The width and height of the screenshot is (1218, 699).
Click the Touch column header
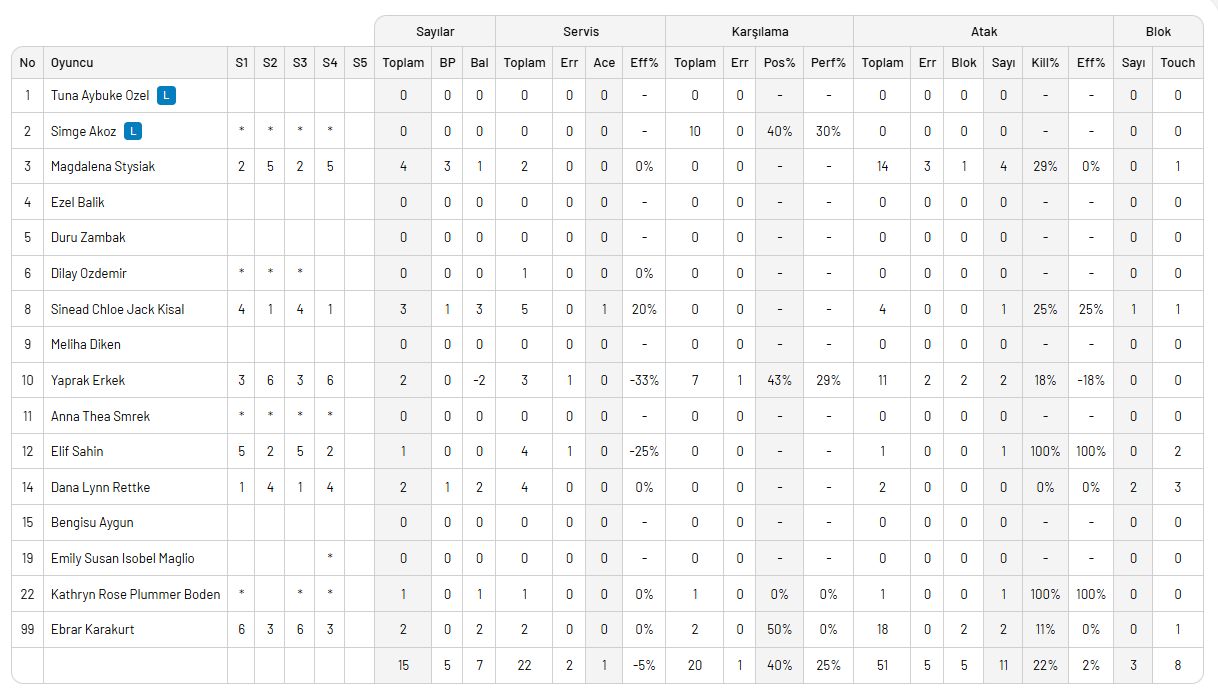pos(1177,62)
